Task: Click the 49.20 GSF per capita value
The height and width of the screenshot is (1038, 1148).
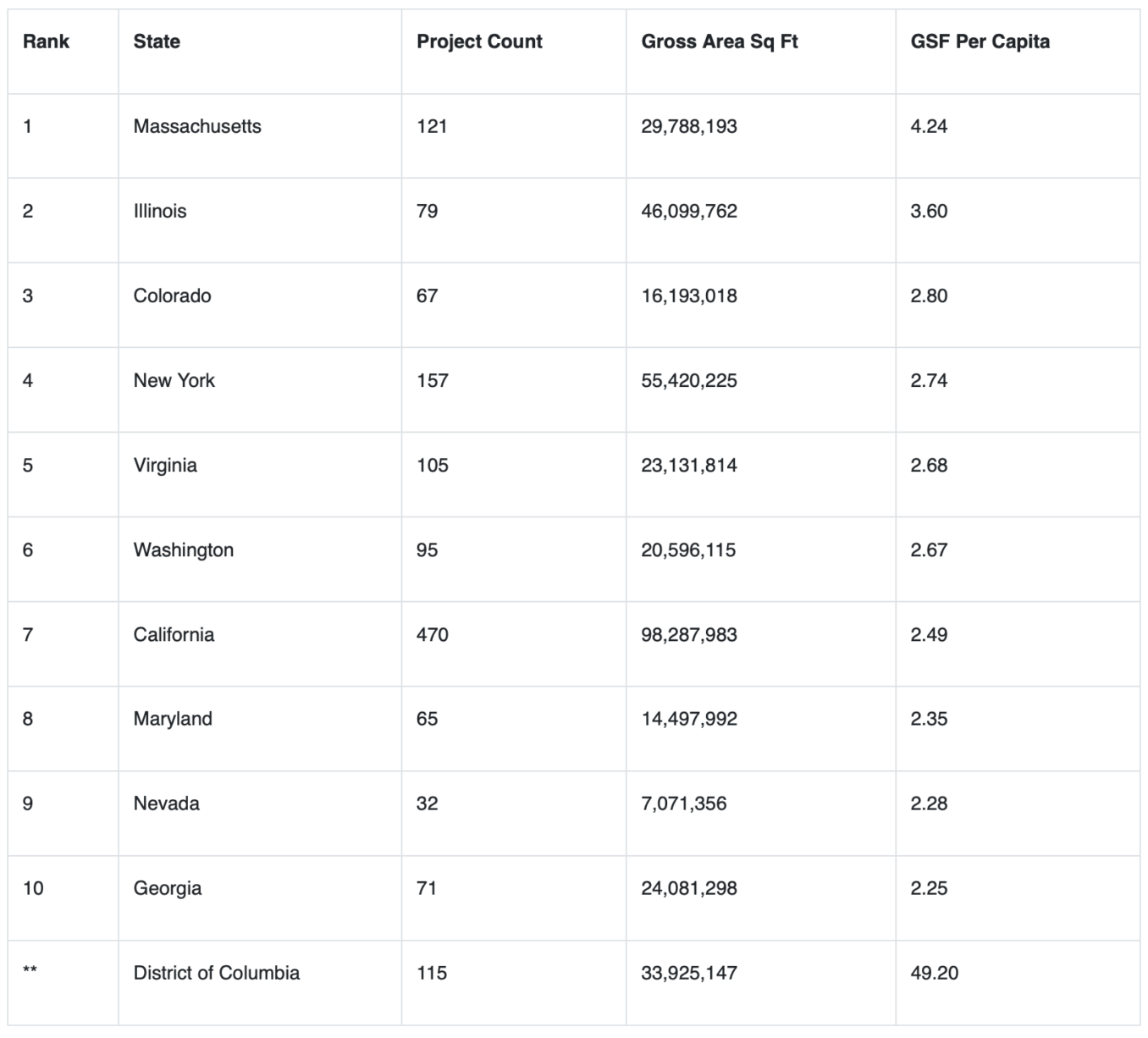Action: [x=934, y=973]
